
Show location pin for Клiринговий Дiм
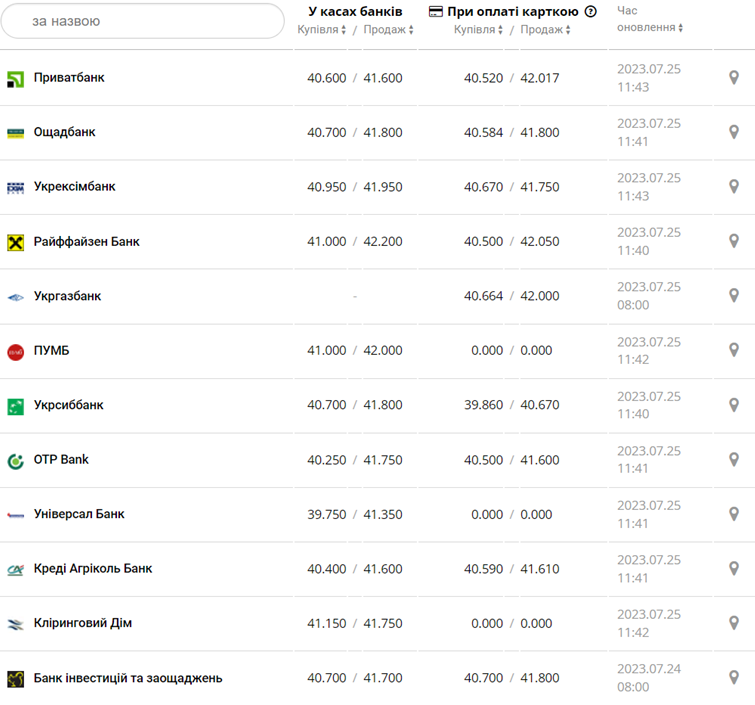[733, 623]
